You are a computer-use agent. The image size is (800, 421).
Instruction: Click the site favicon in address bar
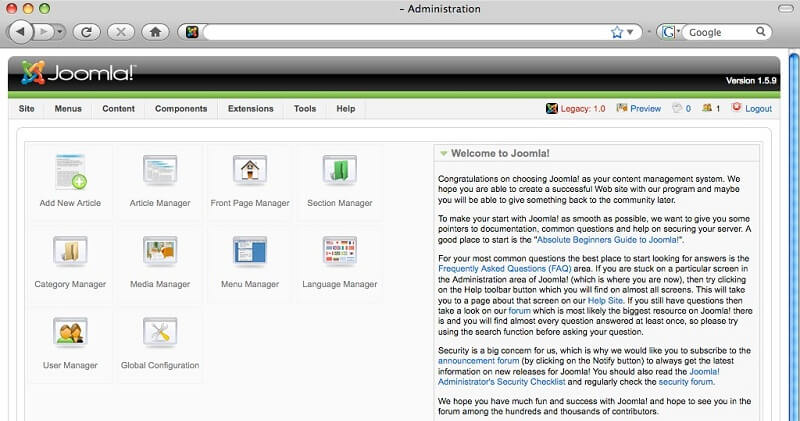[192, 32]
